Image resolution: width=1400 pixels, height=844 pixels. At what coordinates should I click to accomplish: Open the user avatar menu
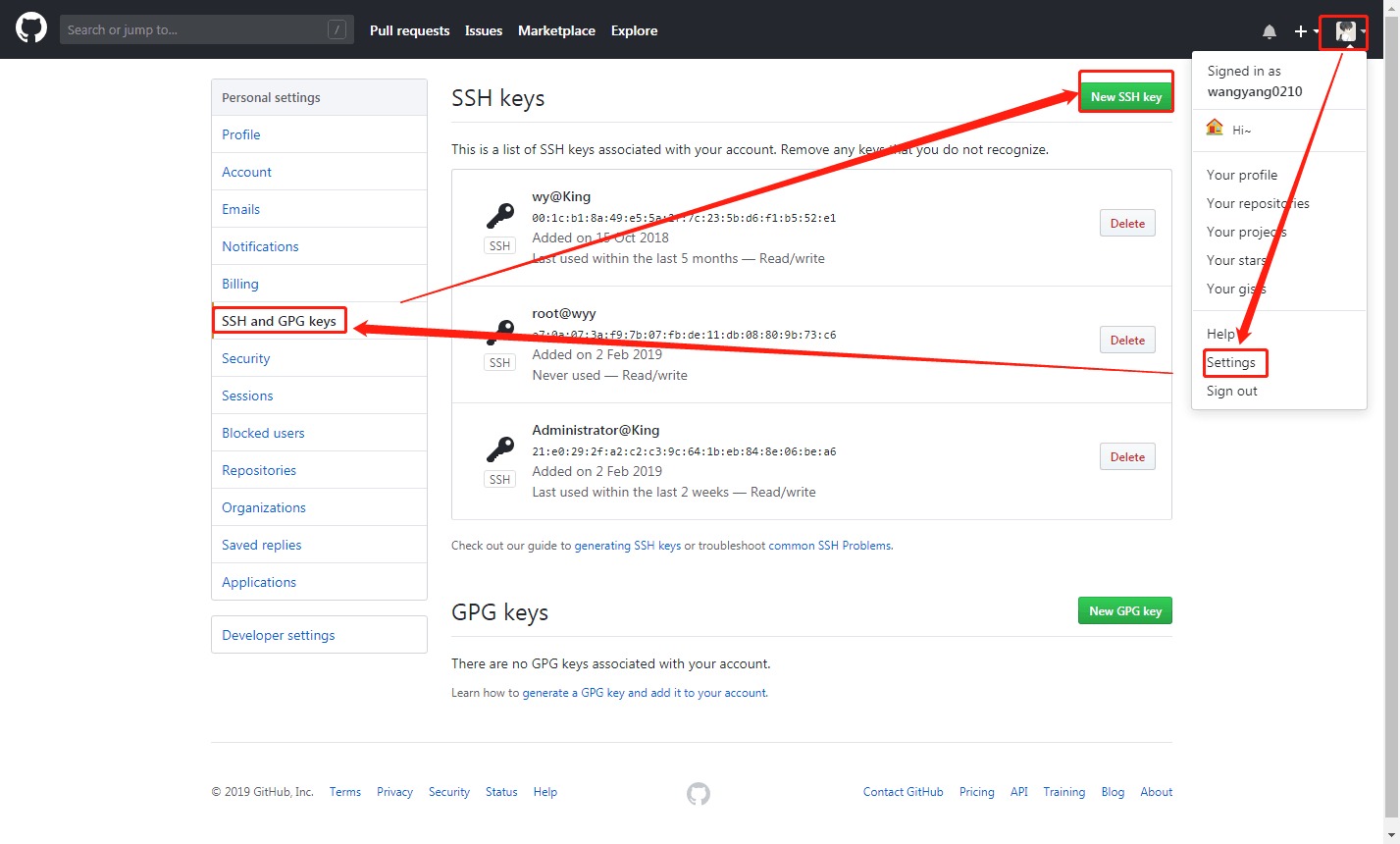click(1350, 31)
